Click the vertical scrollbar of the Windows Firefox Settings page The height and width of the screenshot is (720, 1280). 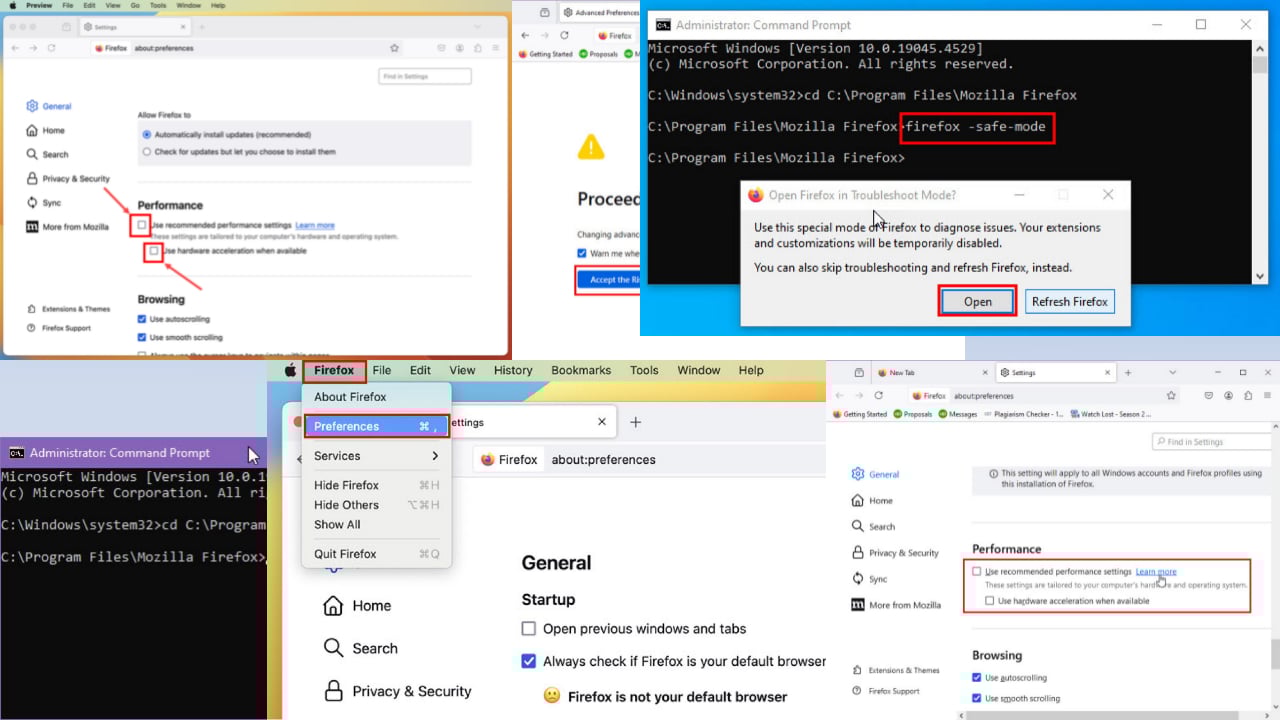pyautogui.click(x=1274, y=655)
